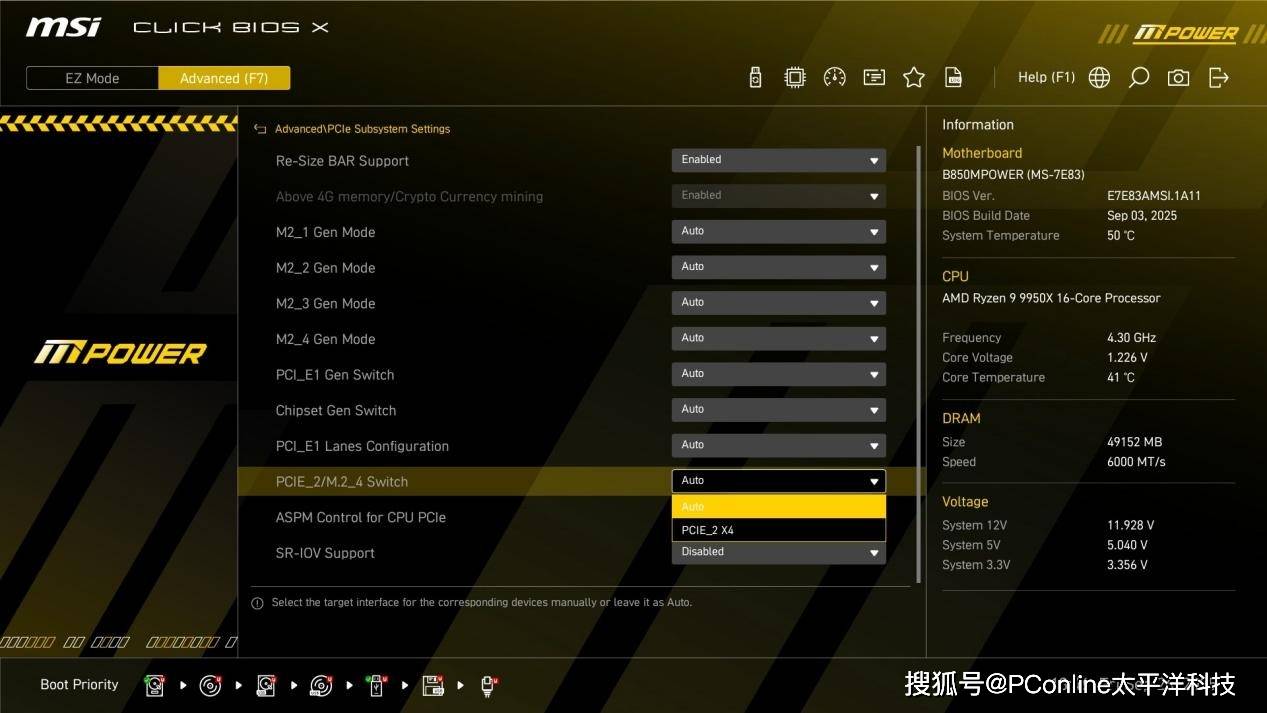Take a screenshot with the camera icon
Screen dimensions: 1267x713
[x=1179, y=77]
